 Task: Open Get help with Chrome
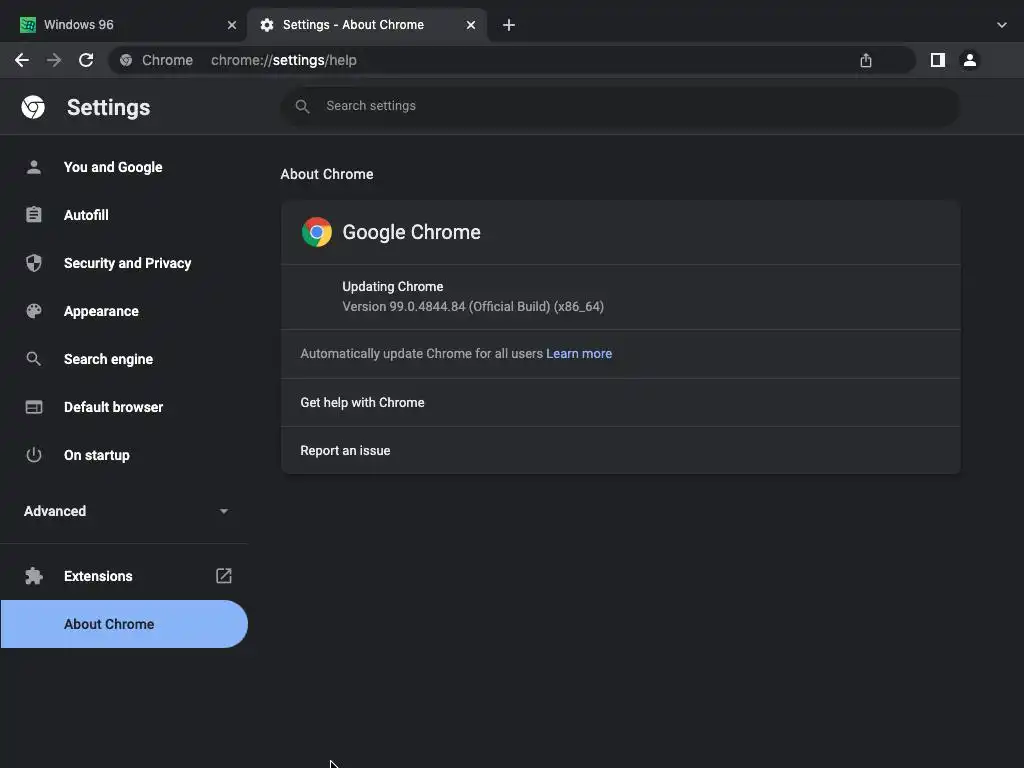point(620,403)
